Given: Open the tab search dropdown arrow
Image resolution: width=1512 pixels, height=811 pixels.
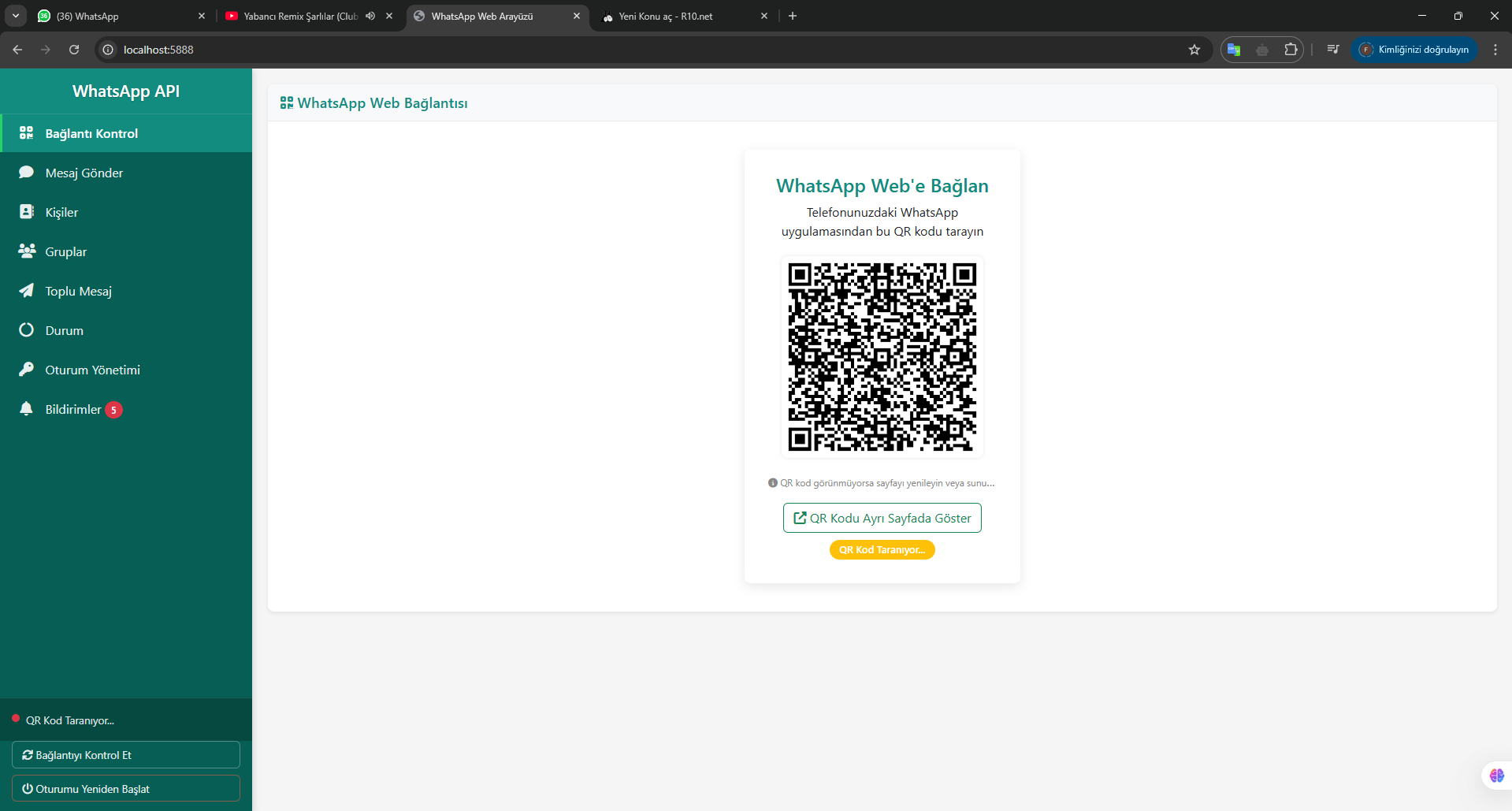Looking at the screenshot, I should 16,16.
